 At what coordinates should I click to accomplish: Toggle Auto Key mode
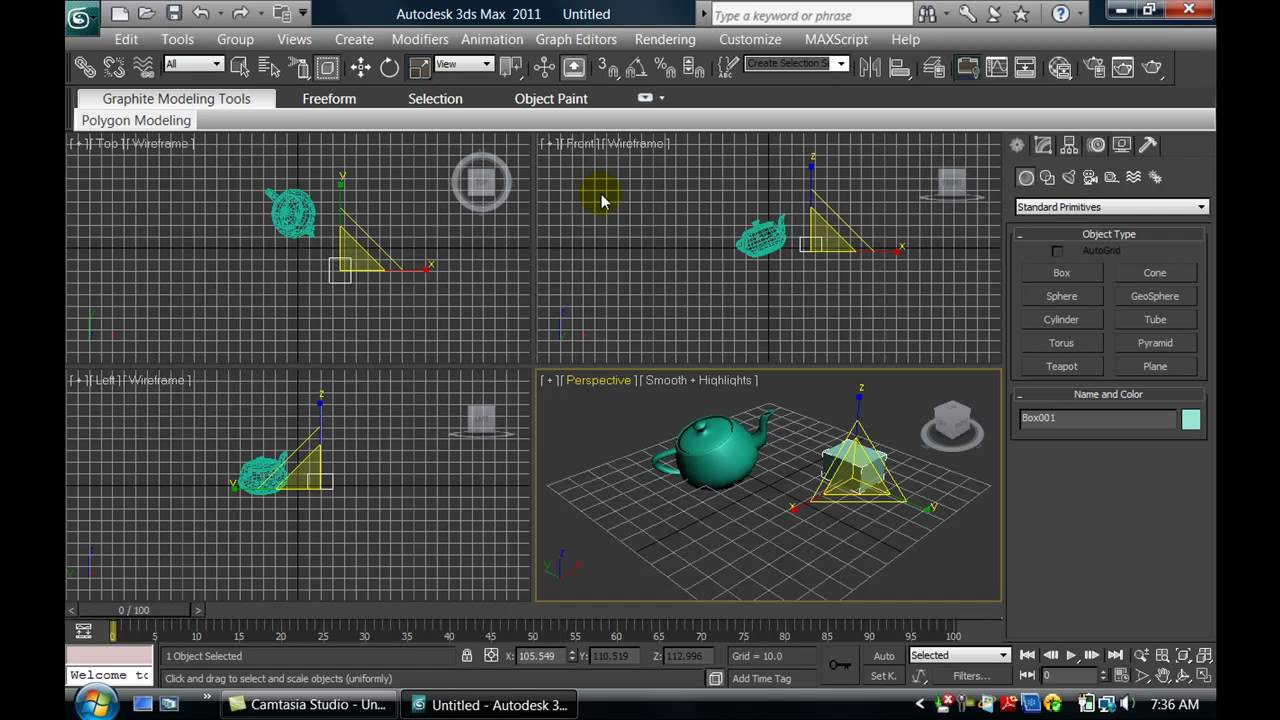(x=884, y=656)
